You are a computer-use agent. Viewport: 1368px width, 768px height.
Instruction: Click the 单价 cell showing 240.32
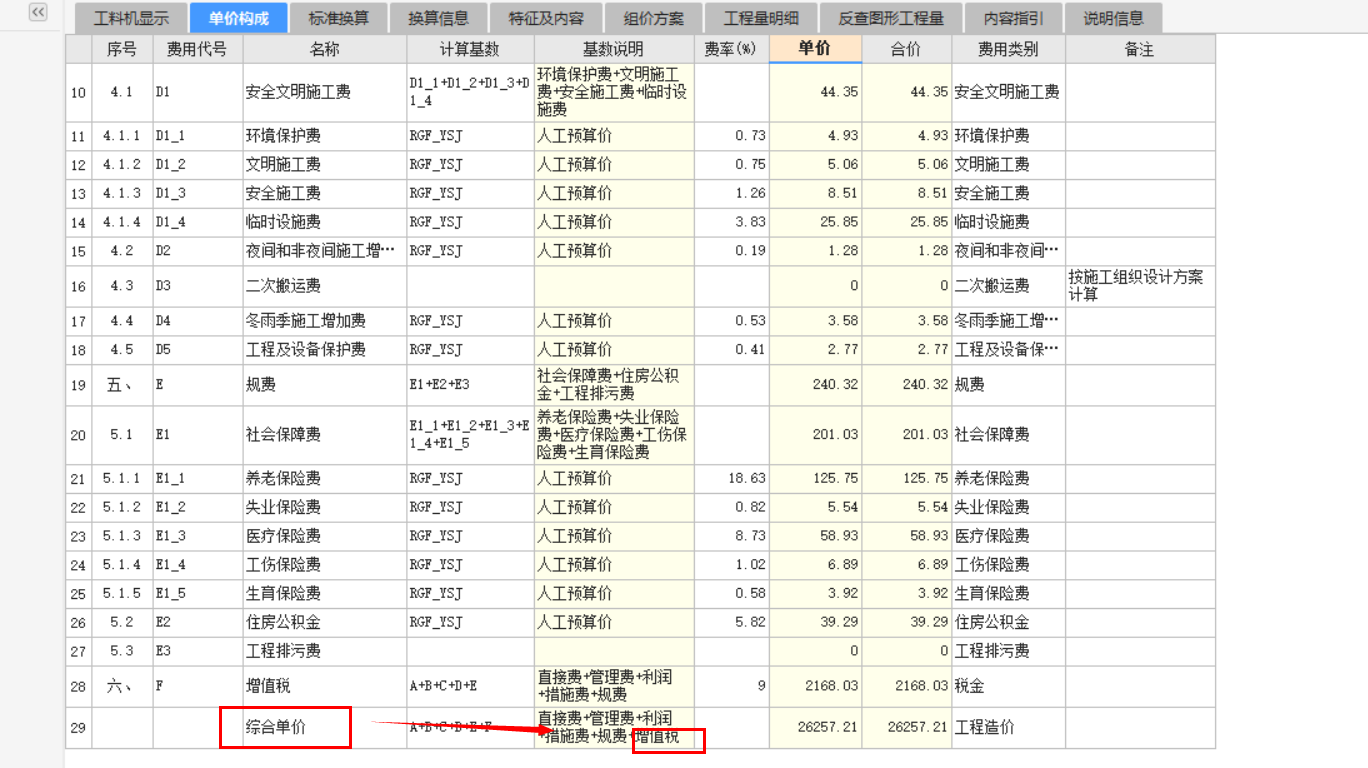tap(815, 385)
